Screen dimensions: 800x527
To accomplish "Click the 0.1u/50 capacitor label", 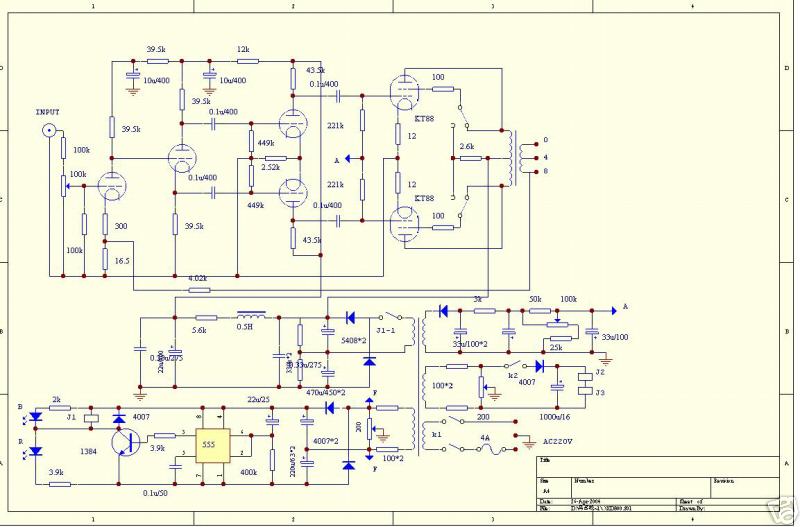I will coord(155,493).
